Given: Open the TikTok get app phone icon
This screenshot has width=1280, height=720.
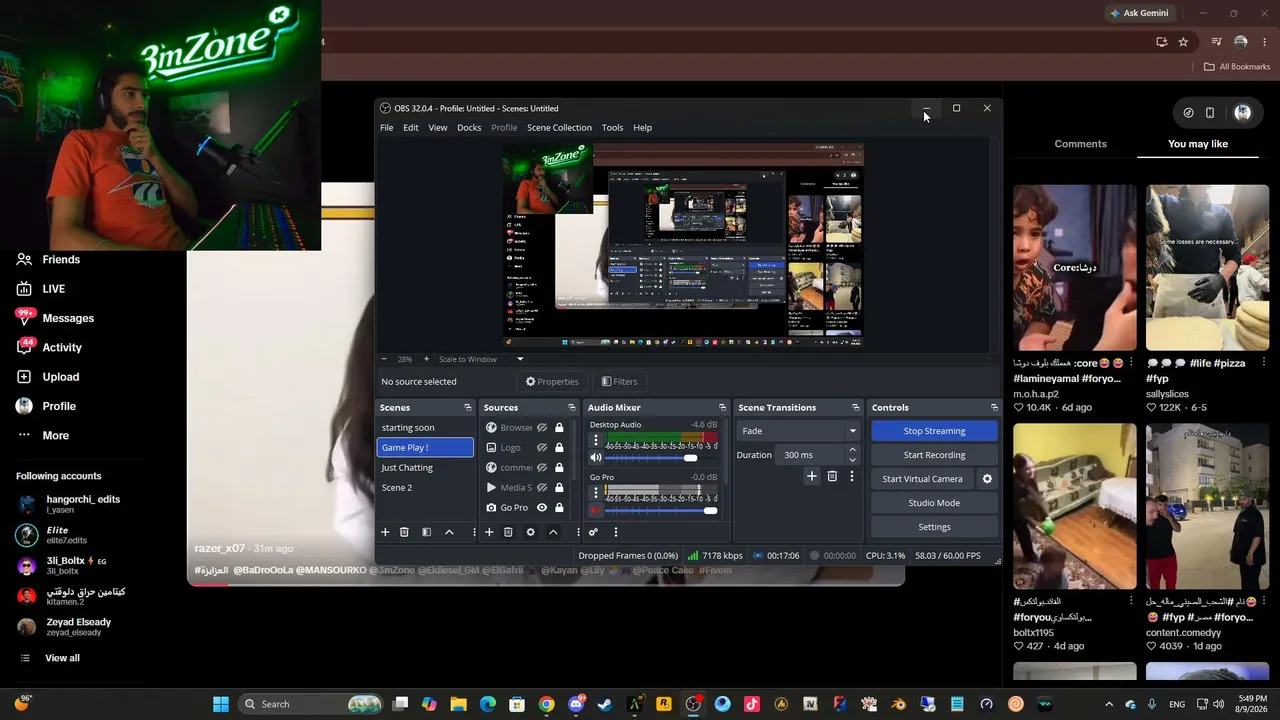Looking at the screenshot, I should tap(1210, 113).
